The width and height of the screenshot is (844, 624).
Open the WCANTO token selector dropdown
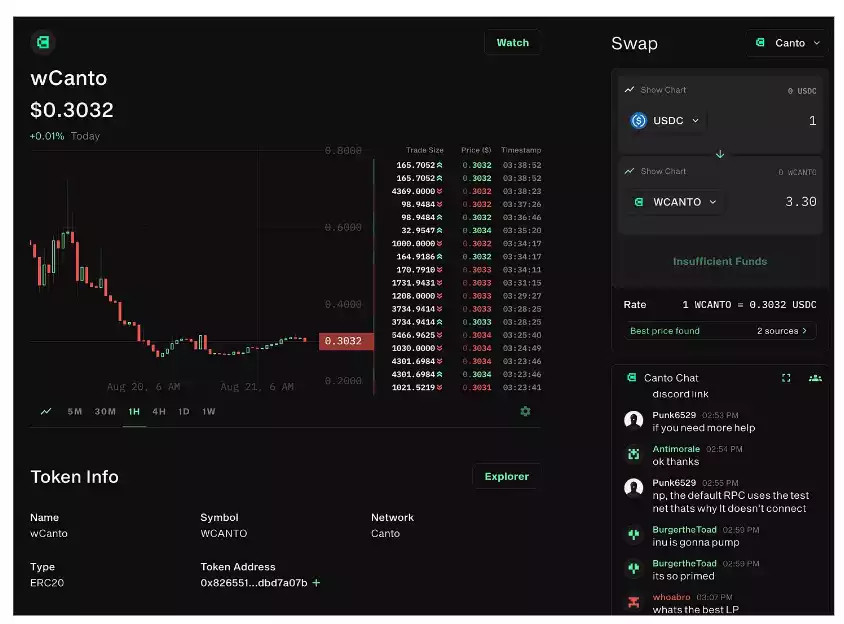675,202
